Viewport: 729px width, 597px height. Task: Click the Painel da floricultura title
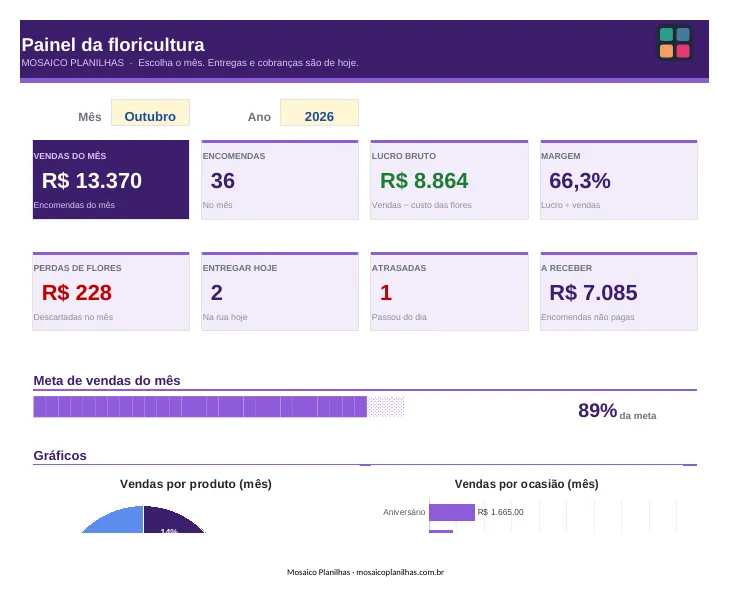[113, 45]
